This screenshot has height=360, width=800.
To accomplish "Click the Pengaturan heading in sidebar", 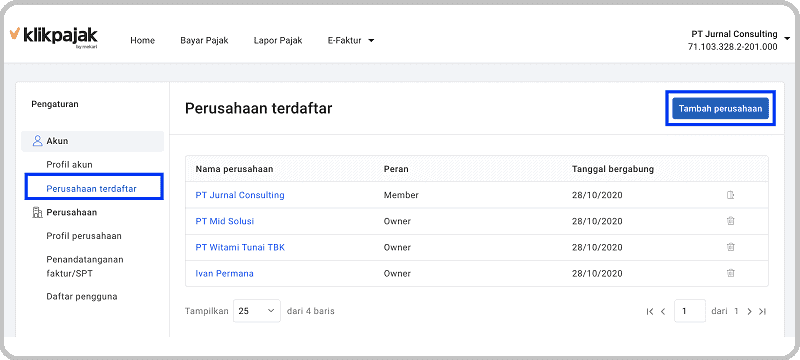I will coord(55,104).
